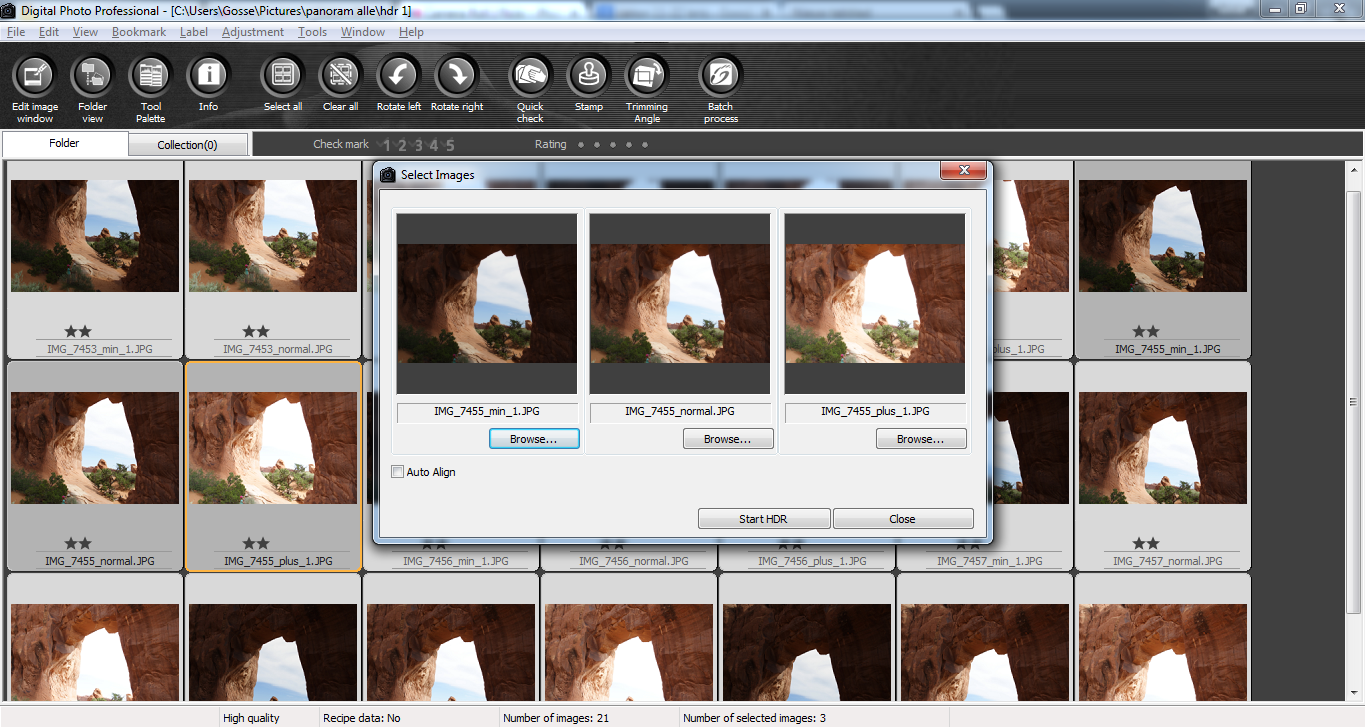Browse for IMG_7455_plus_1.JPG slot

921,439
